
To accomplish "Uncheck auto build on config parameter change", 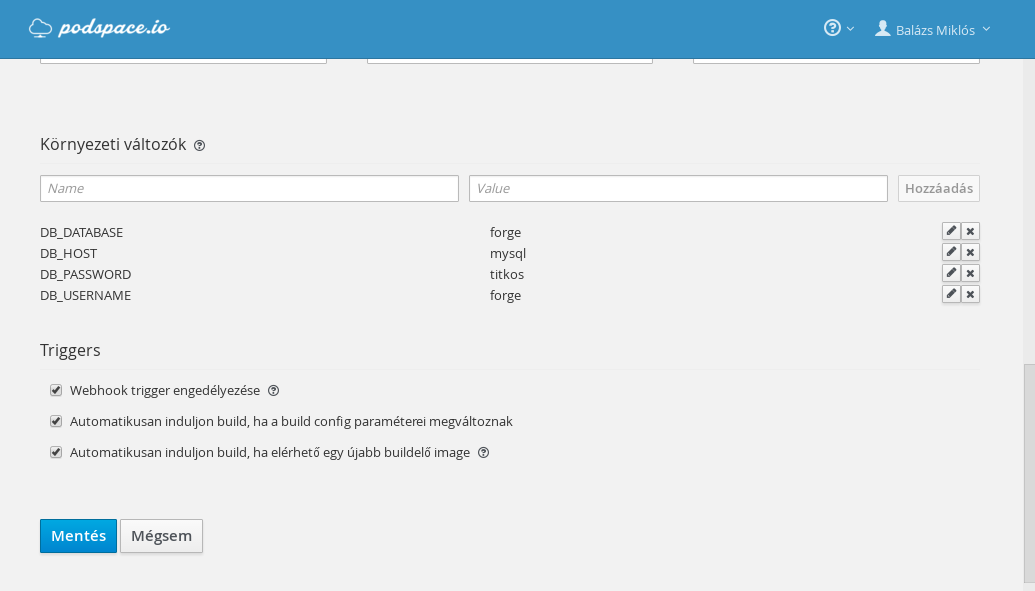I will coord(56,421).
